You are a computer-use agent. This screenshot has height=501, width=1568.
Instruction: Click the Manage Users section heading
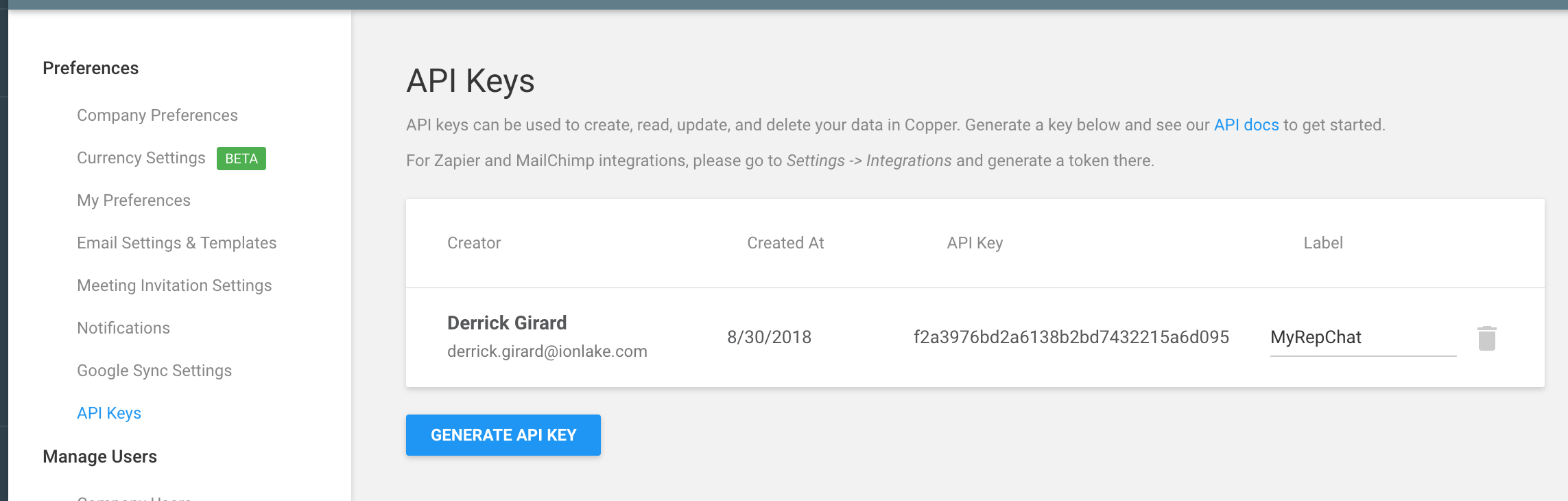(x=99, y=456)
